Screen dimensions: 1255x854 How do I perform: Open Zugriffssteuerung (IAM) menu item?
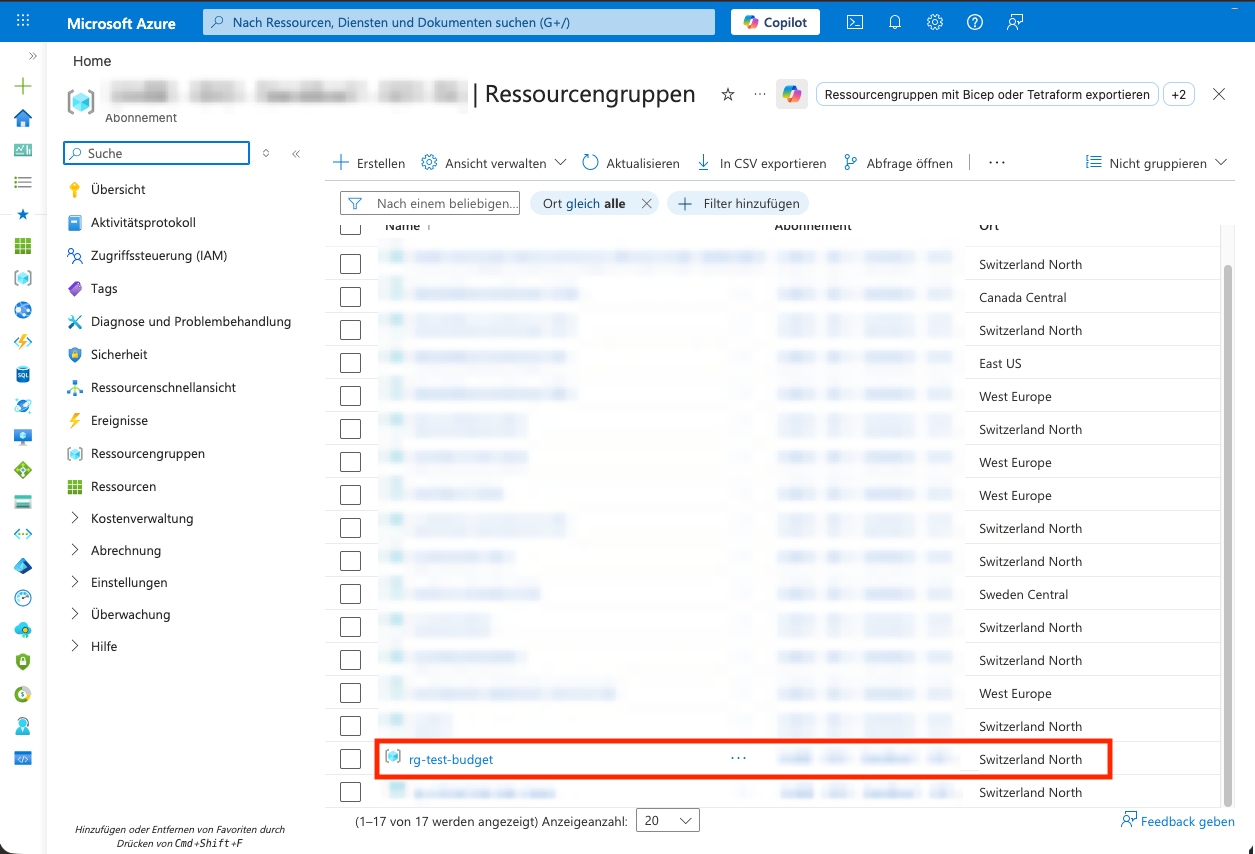158,255
